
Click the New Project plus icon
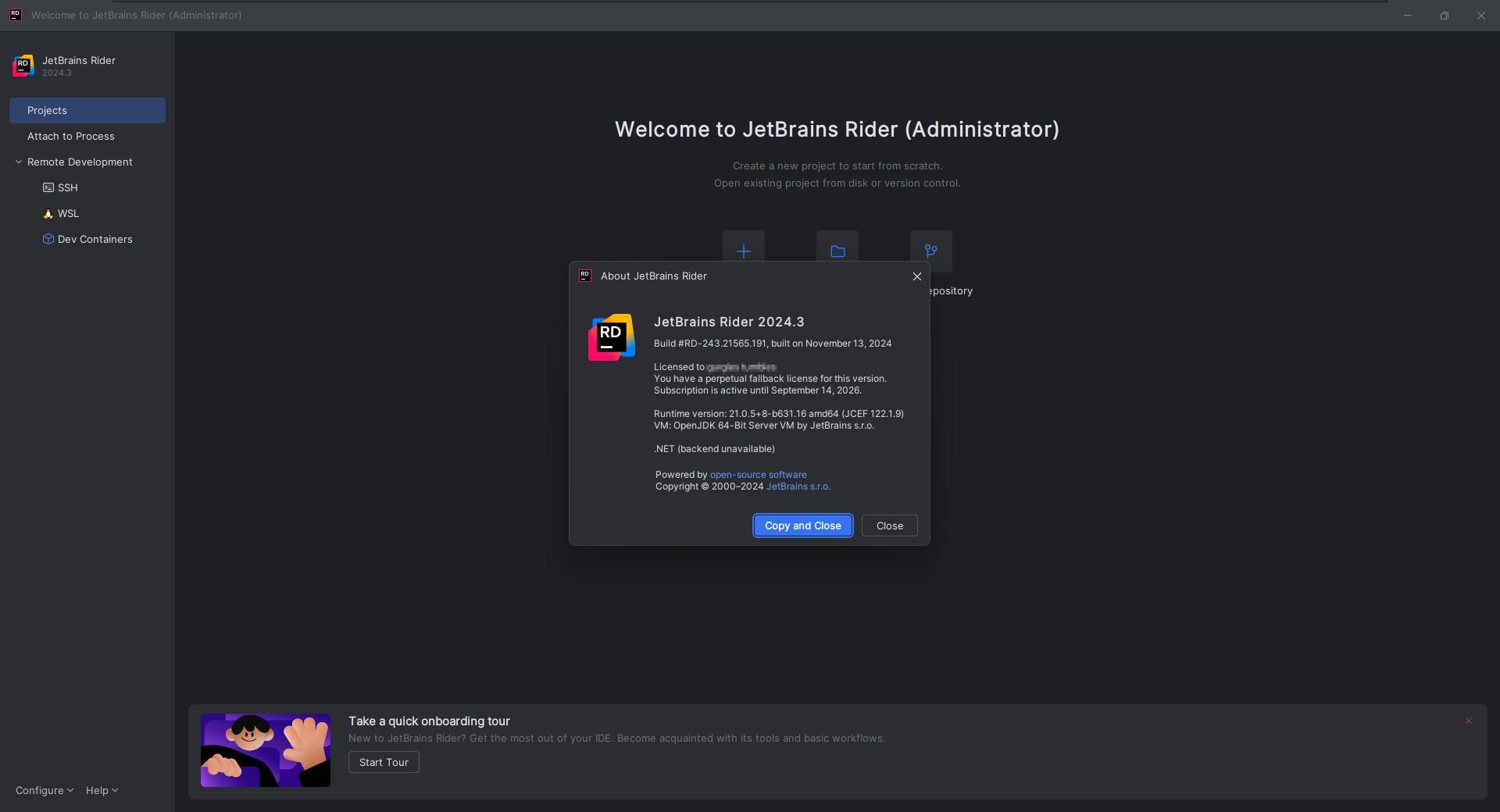tap(743, 250)
